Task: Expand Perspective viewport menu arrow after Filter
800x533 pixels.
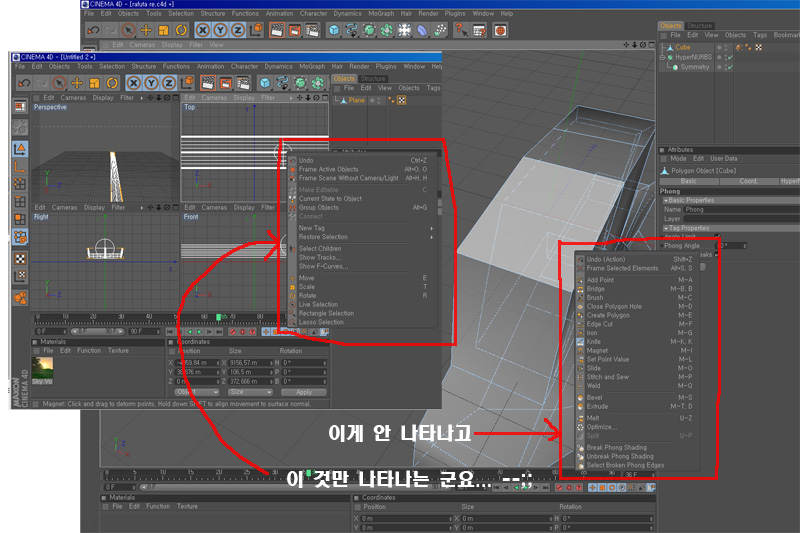Action: tap(142, 98)
